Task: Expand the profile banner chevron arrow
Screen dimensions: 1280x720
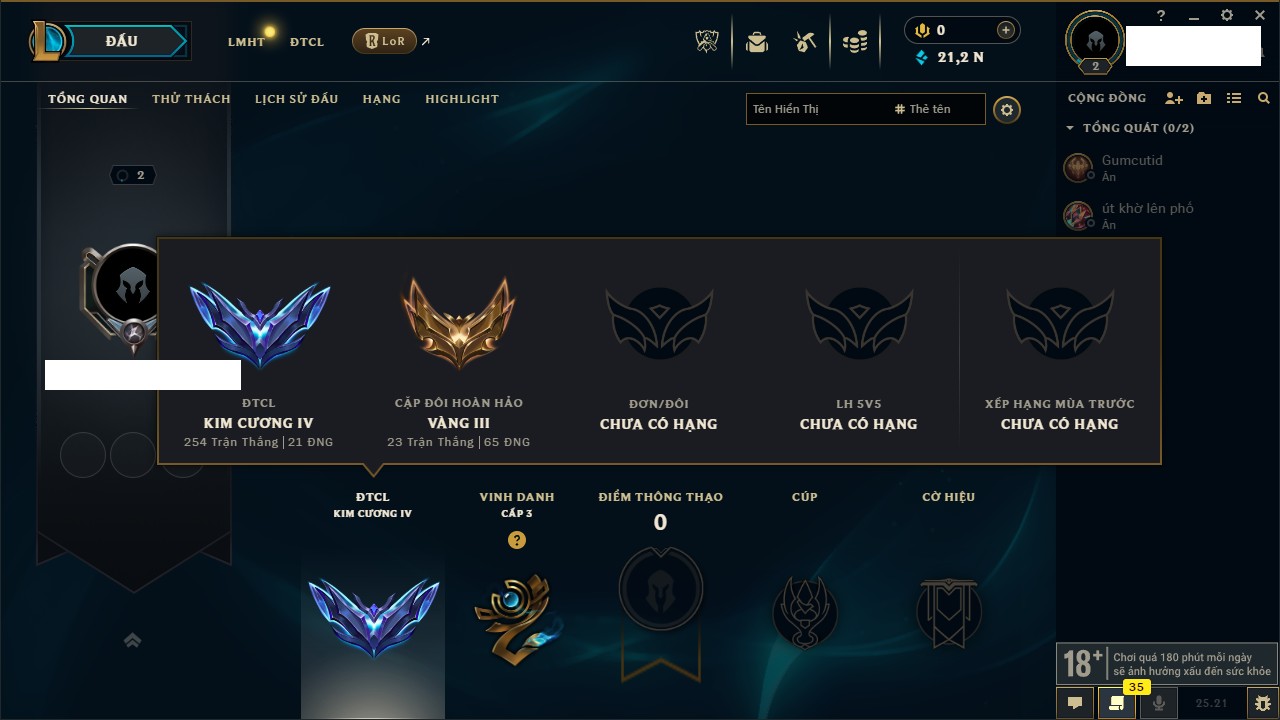Action: click(x=132, y=640)
